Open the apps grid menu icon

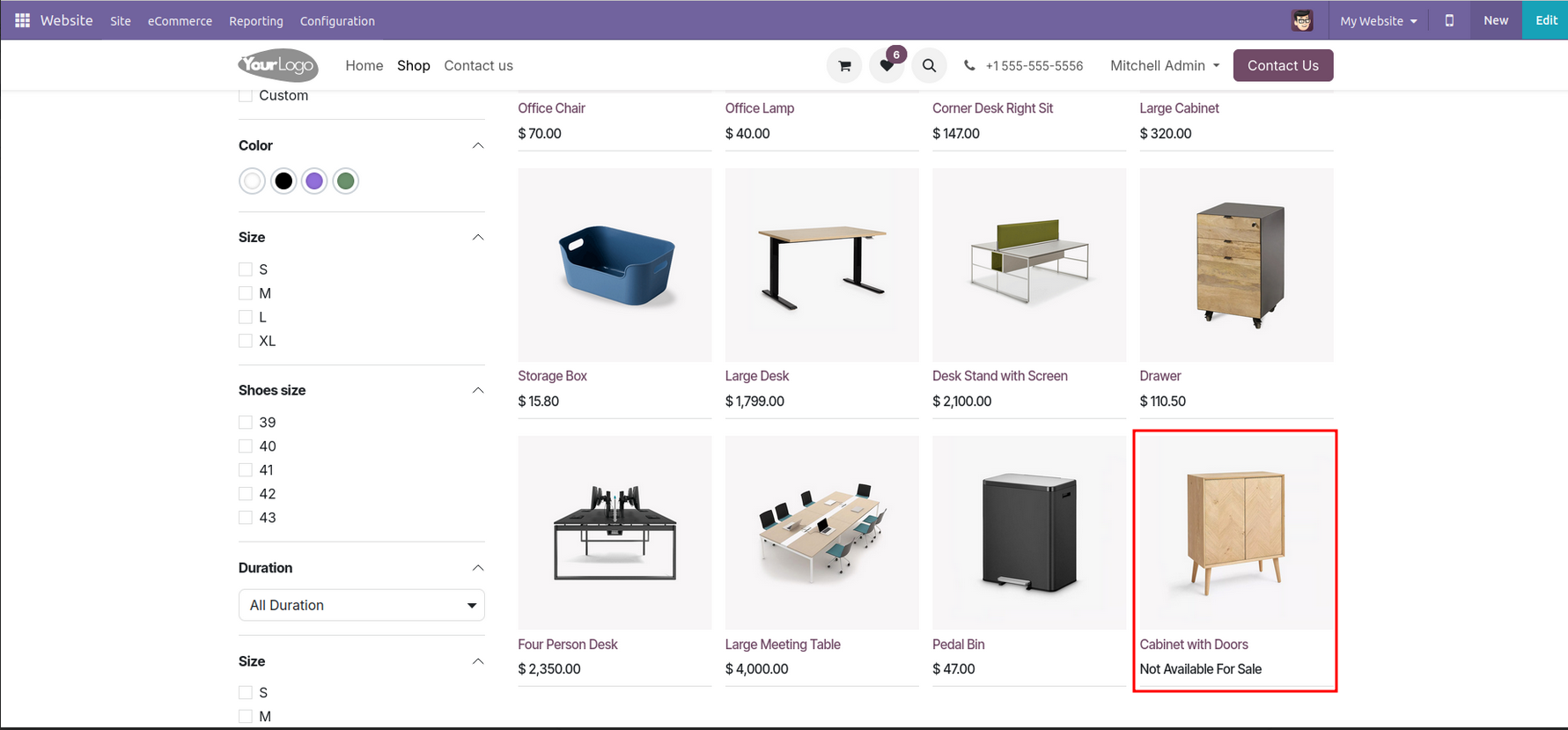[x=22, y=20]
